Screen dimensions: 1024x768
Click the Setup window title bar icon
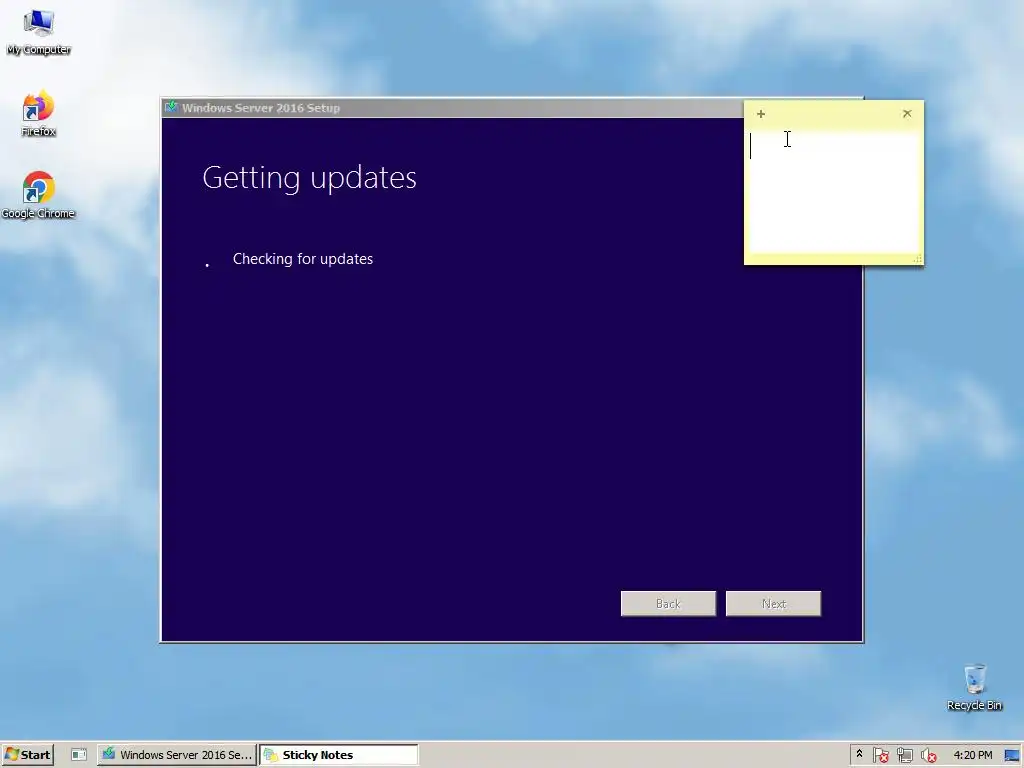click(x=171, y=107)
